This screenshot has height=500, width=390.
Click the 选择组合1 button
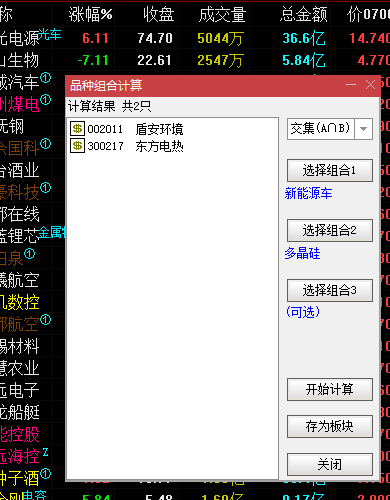(330, 171)
